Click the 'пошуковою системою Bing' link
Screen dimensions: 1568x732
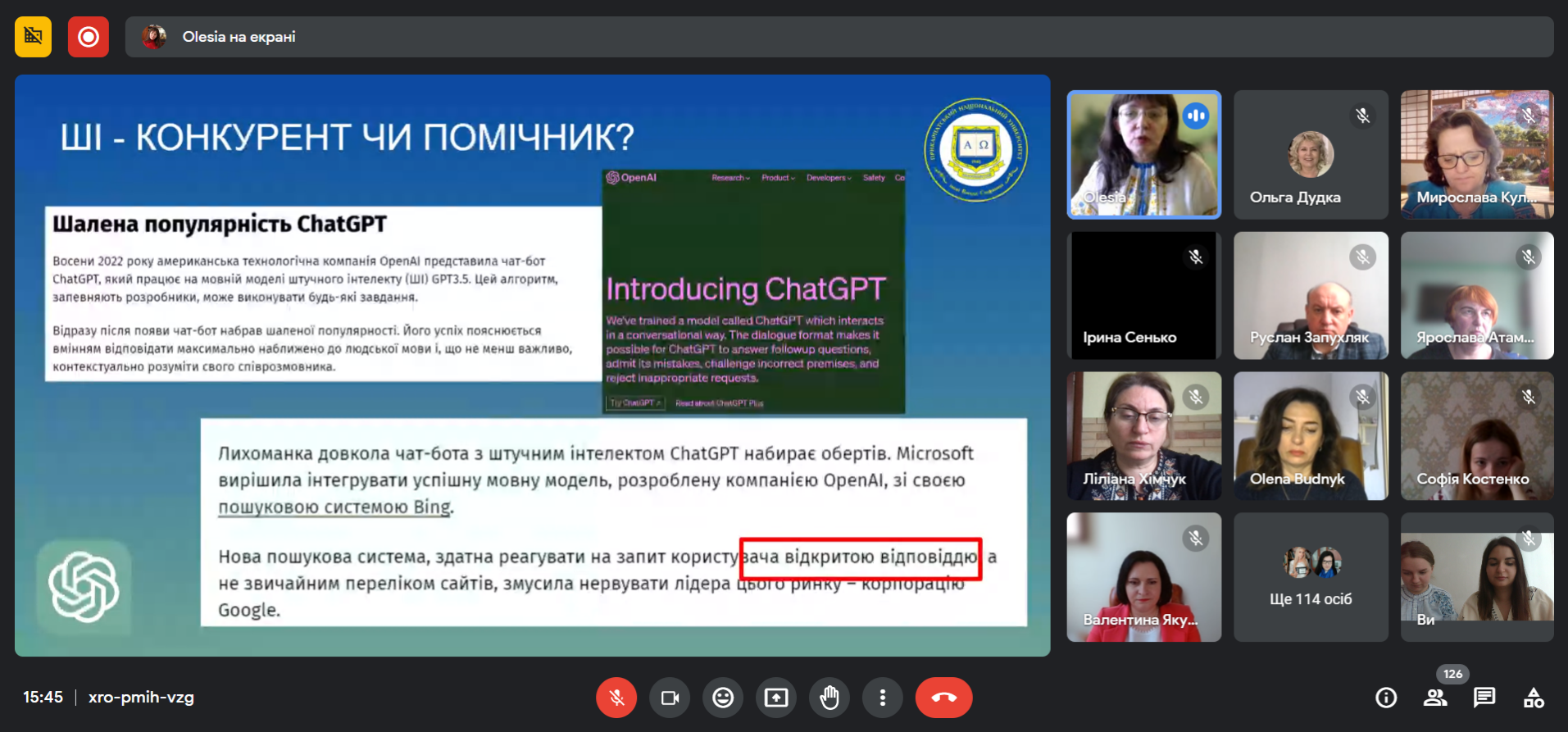click(x=334, y=507)
